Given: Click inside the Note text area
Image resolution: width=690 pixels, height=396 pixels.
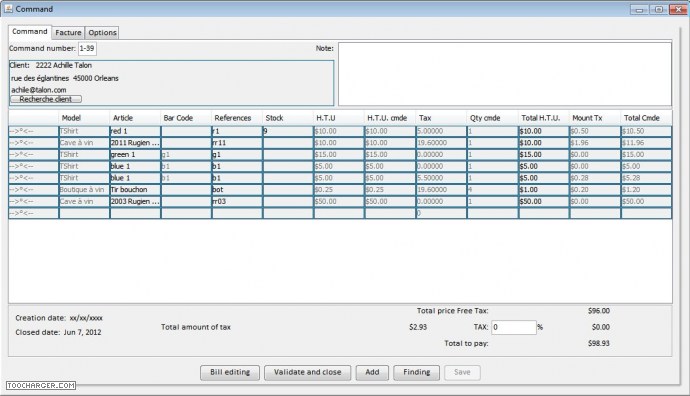Looking at the screenshot, I should pyautogui.click(x=505, y=74).
